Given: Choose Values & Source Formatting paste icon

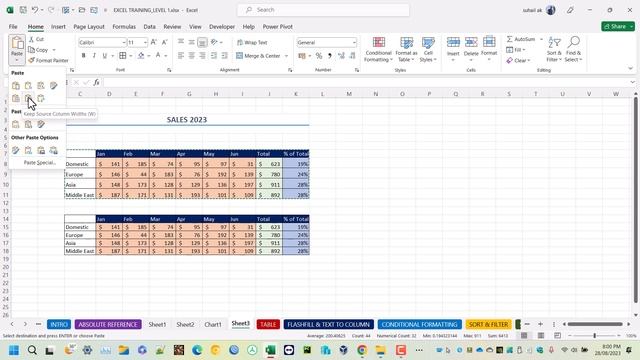Looking at the screenshot, I should 41,124.
